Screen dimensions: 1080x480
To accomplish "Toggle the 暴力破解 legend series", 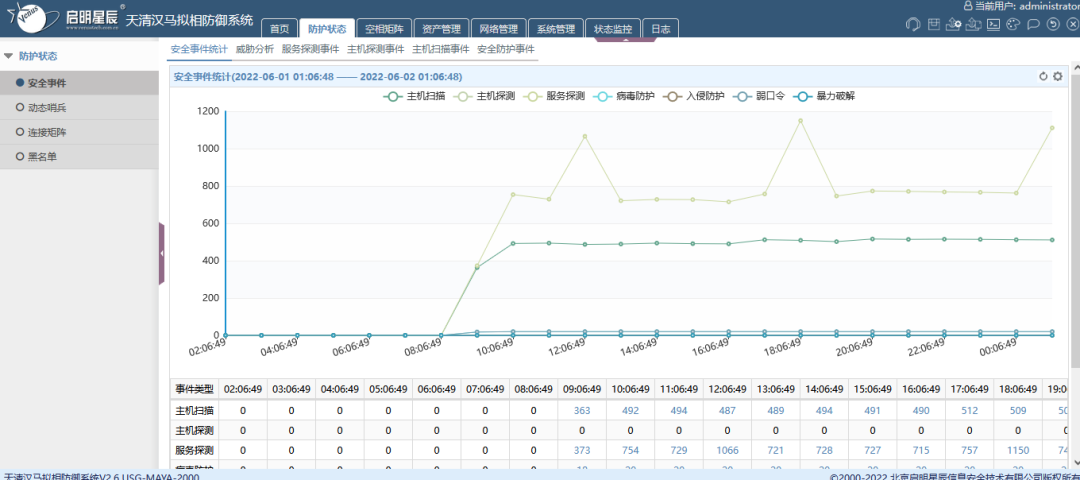I will (x=826, y=96).
